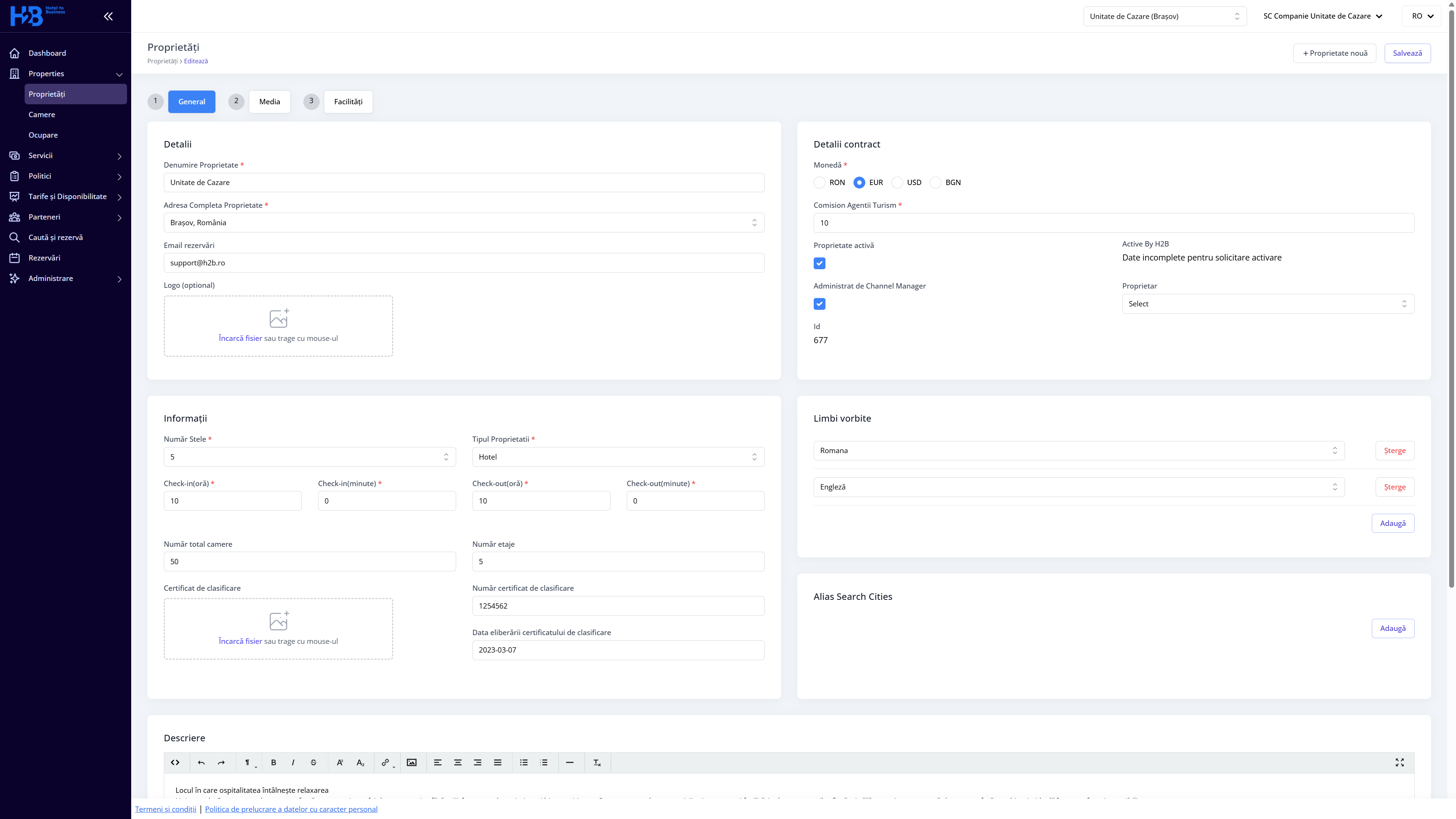Apply superscript in editor toolbar
Screen dimensions: 1456x819
pos(340,763)
